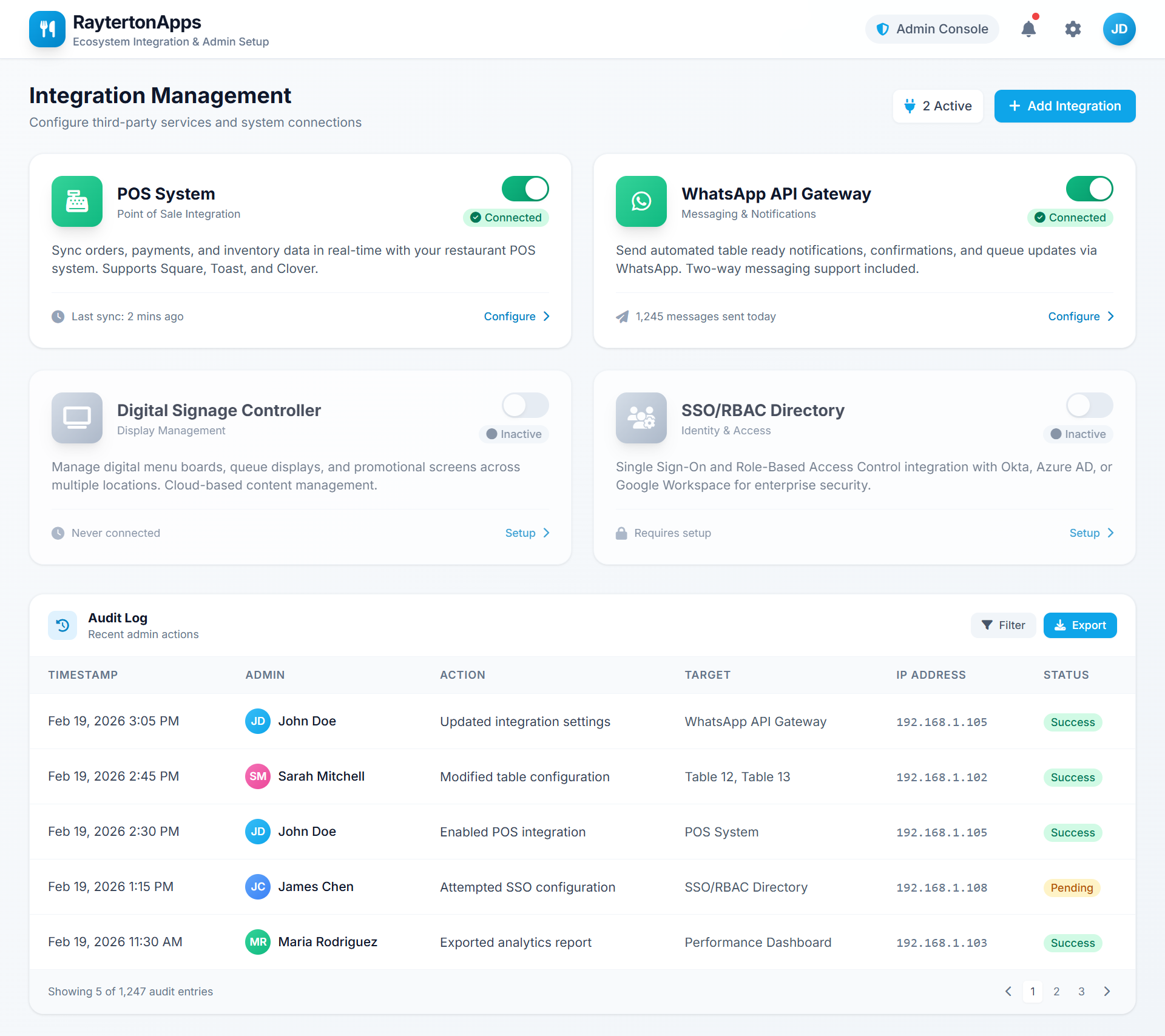Click the Audit Log history icon
The height and width of the screenshot is (1036, 1165).
62,625
